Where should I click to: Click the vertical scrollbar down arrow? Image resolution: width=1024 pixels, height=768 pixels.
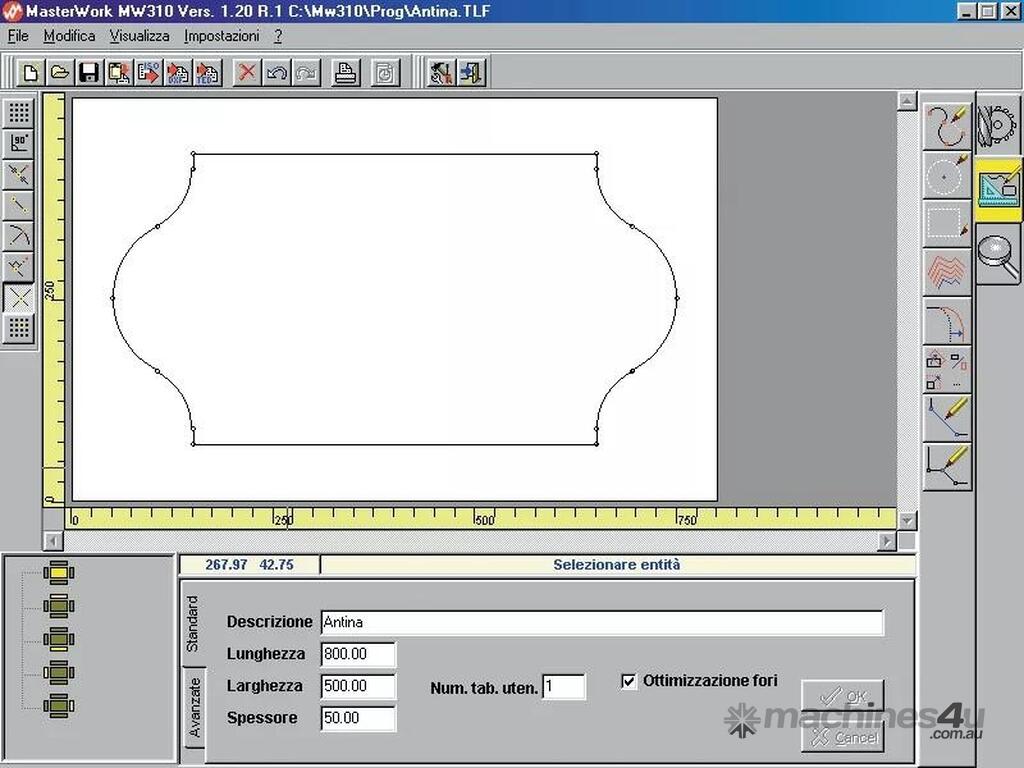pyautogui.click(x=906, y=520)
